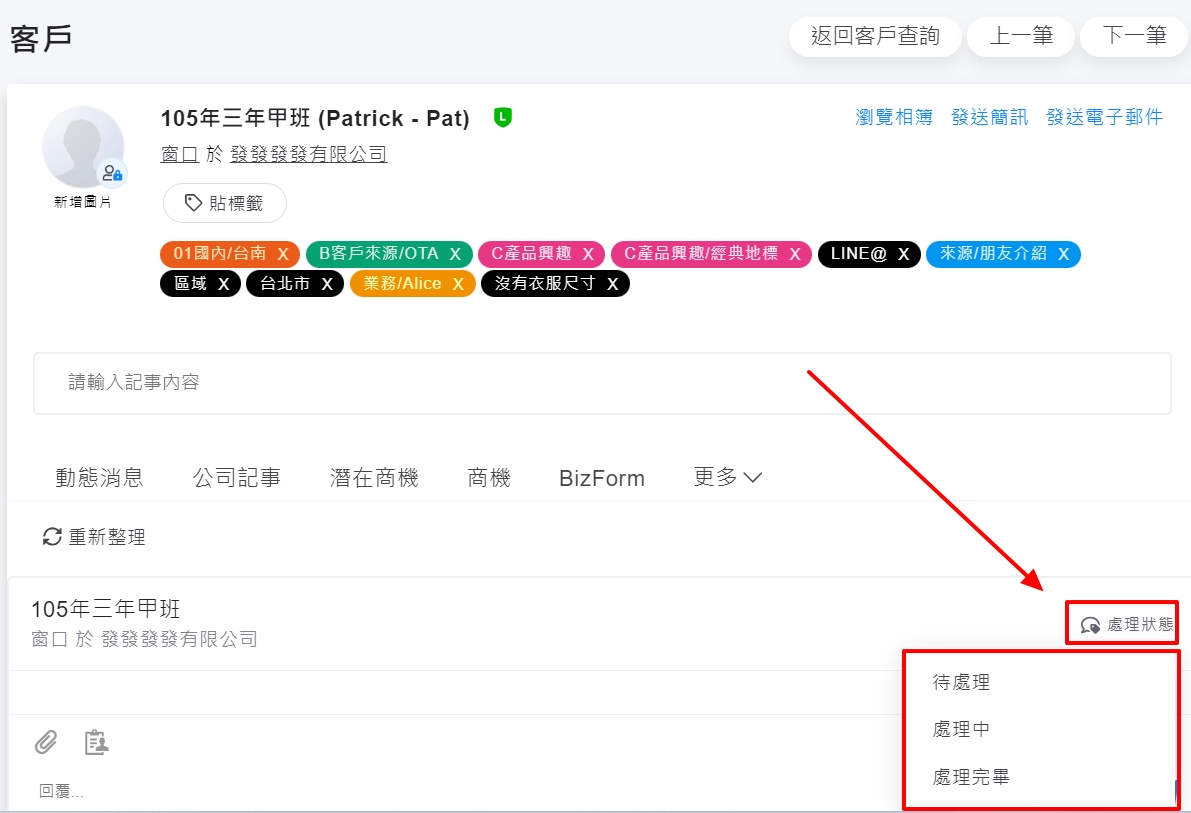The image size is (1191, 813).
Task: Open the 處理狀態 status dropdown
Action: [1127, 625]
